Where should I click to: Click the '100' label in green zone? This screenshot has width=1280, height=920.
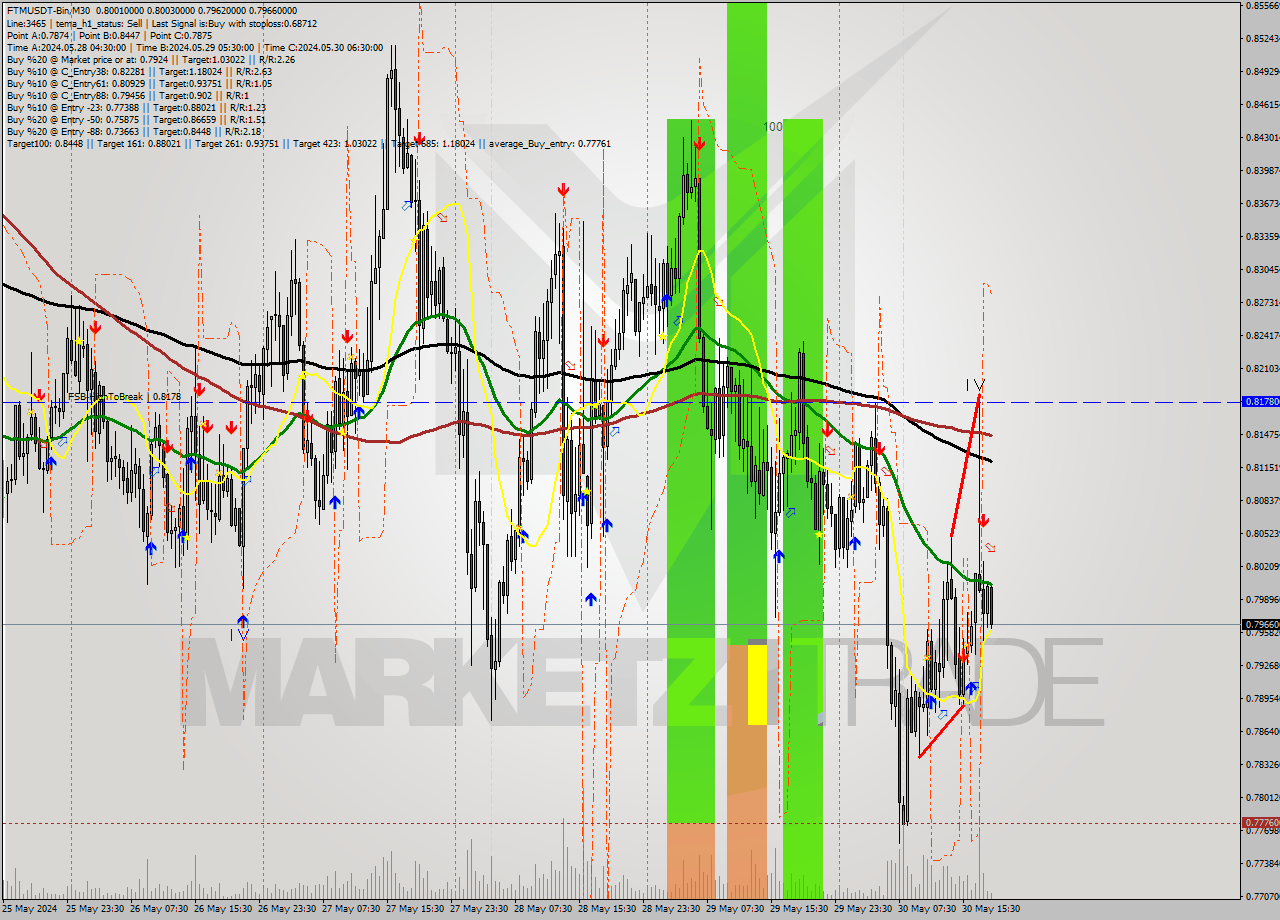[773, 127]
